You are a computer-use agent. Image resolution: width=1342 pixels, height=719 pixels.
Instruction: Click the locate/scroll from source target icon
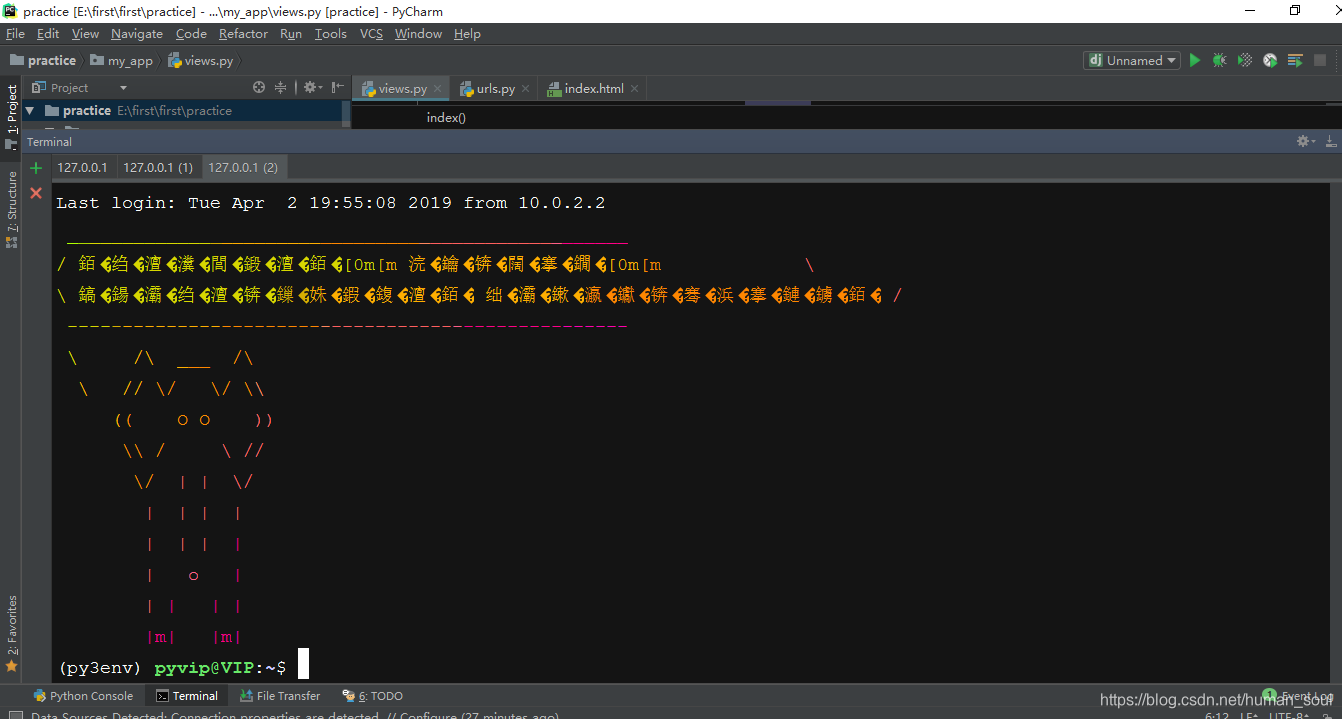(x=259, y=87)
